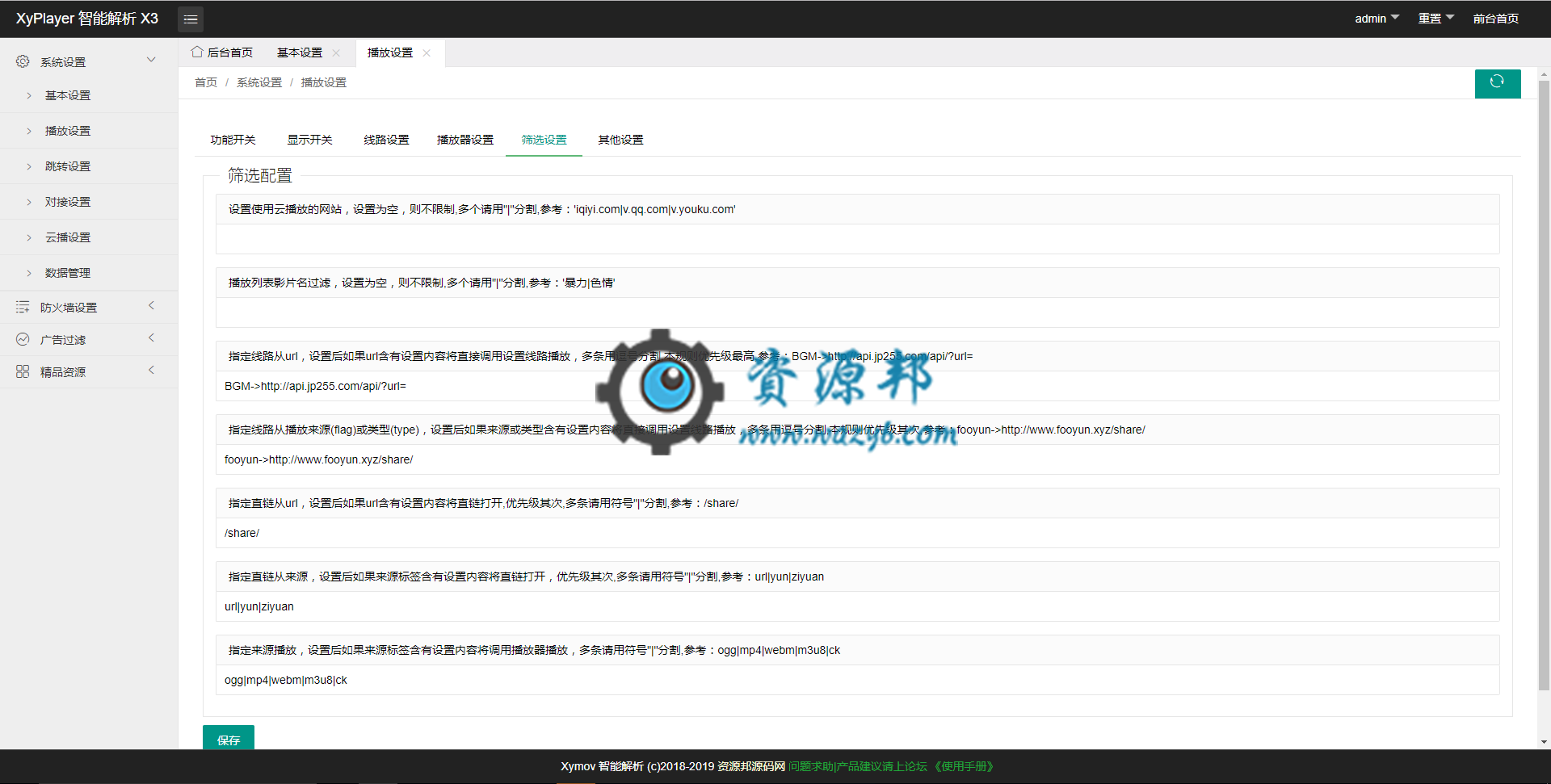Screen dimensions: 1551x784
Task: Go to 前台首页 link
Action: [1495, 18]
